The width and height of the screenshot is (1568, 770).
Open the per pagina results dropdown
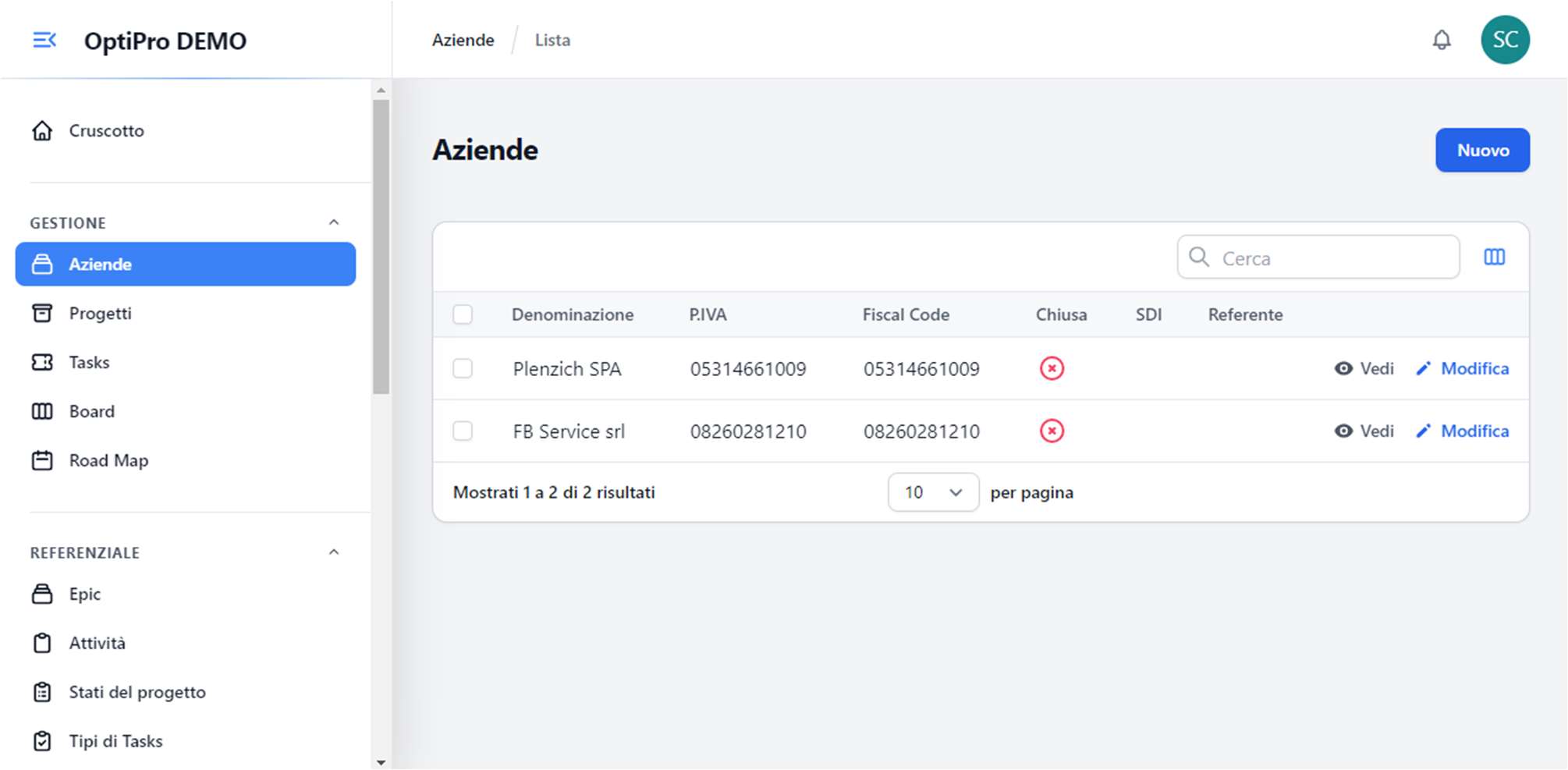pyautogui.click(x=932, y=492)
